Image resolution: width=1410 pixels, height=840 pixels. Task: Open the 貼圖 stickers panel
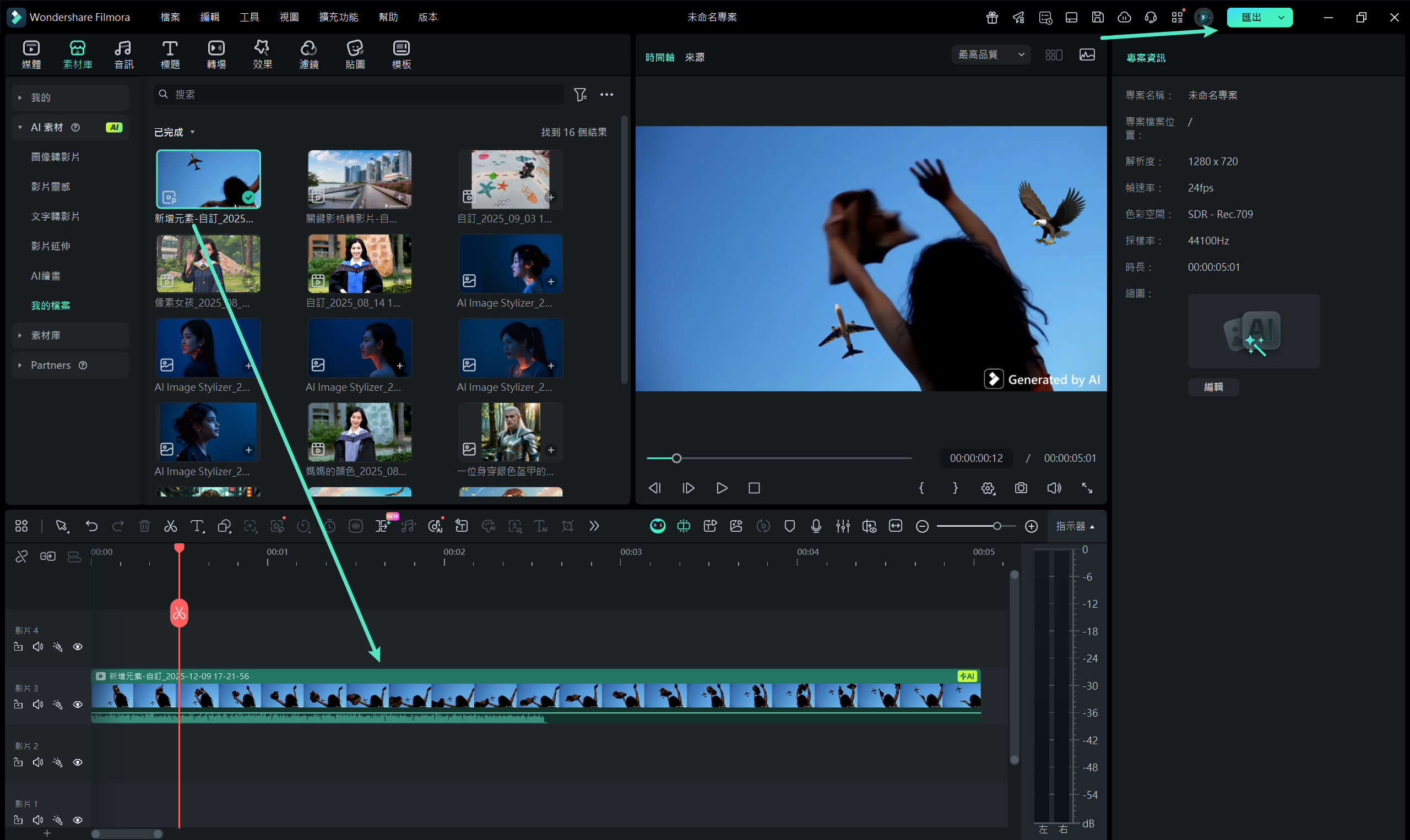point(355,55)
